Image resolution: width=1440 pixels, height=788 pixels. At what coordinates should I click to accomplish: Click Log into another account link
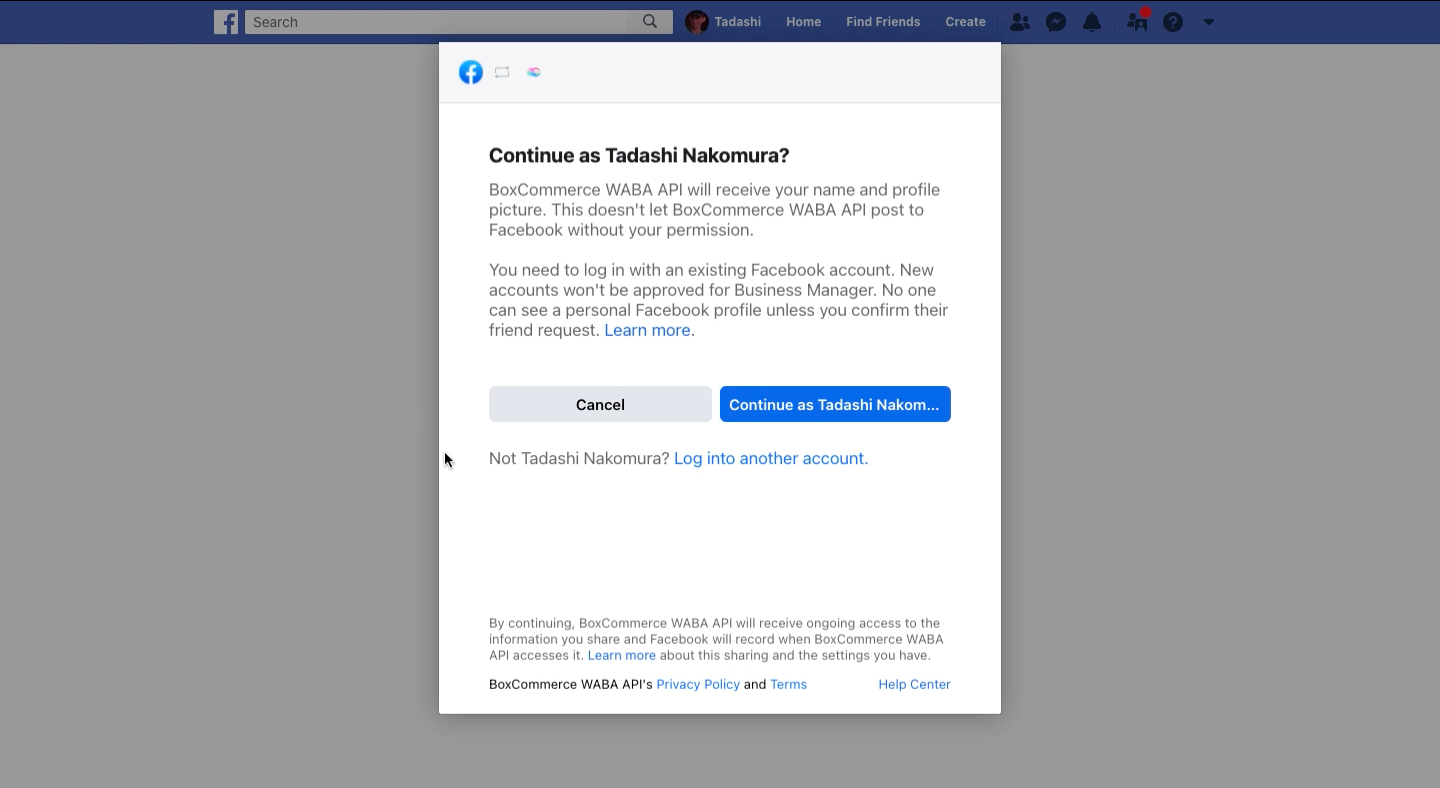point(771,458)
